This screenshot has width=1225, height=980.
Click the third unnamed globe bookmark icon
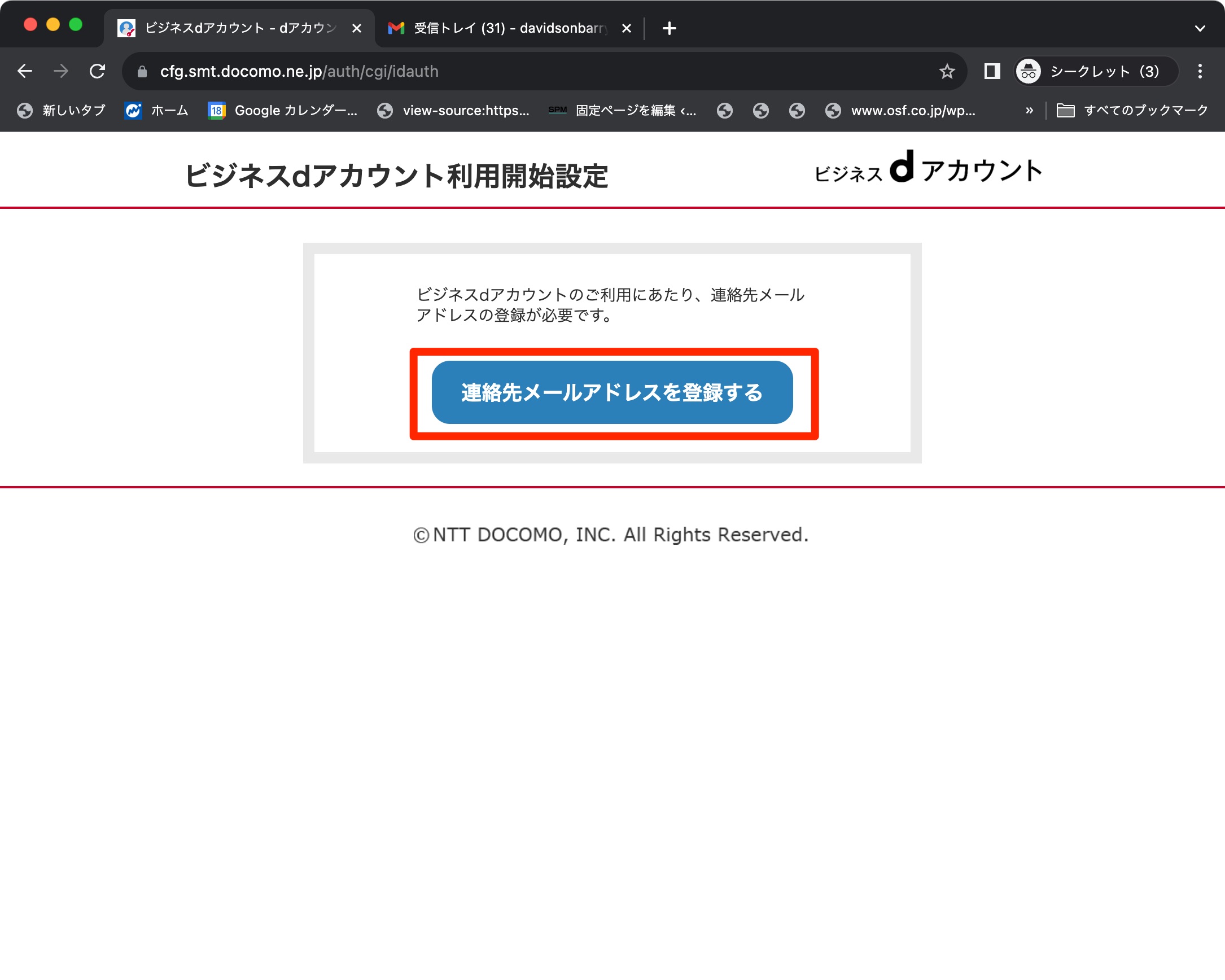tap(797, 110)
